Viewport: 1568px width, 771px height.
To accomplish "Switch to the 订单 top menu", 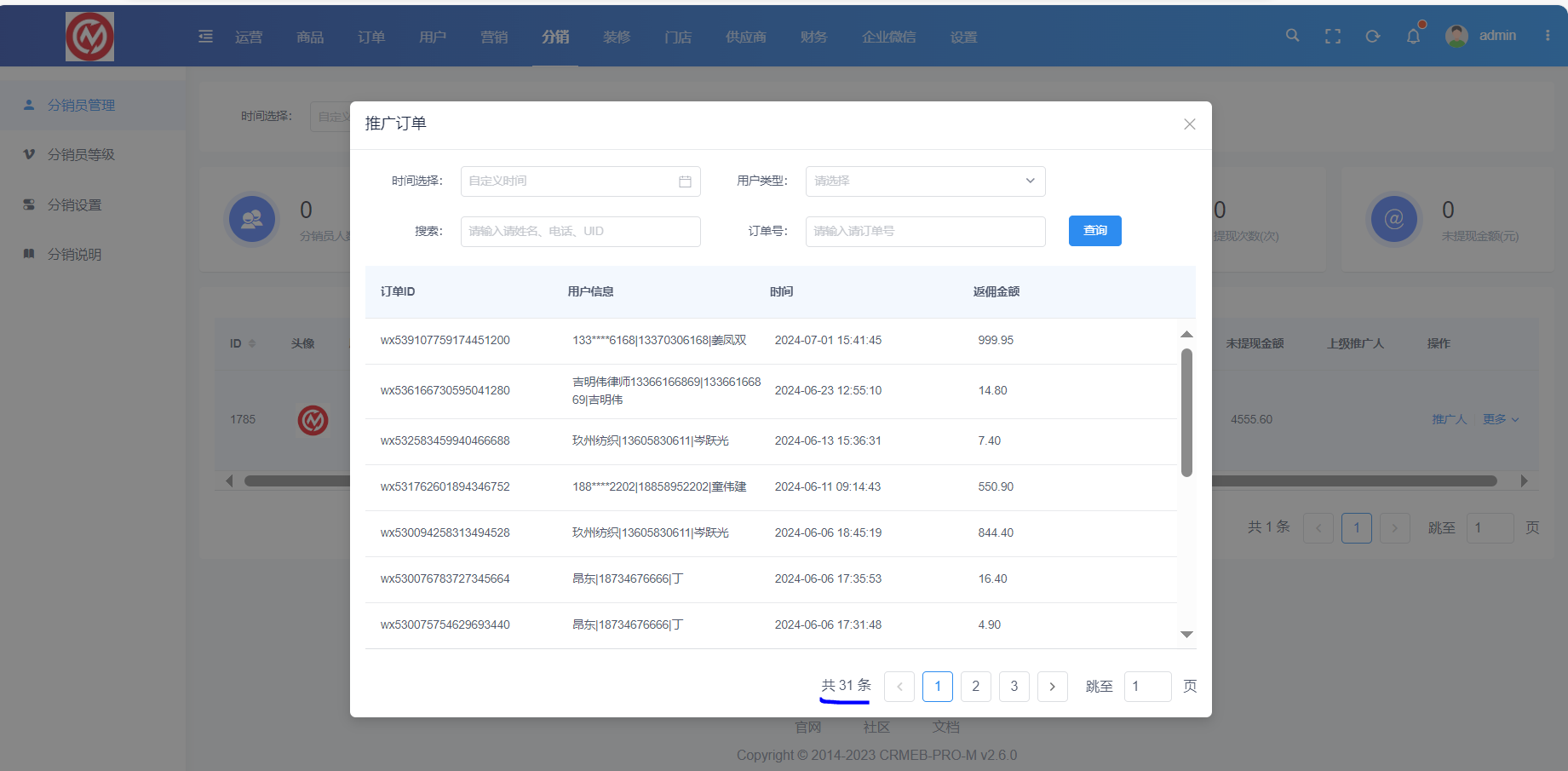I will coord(371,37).
